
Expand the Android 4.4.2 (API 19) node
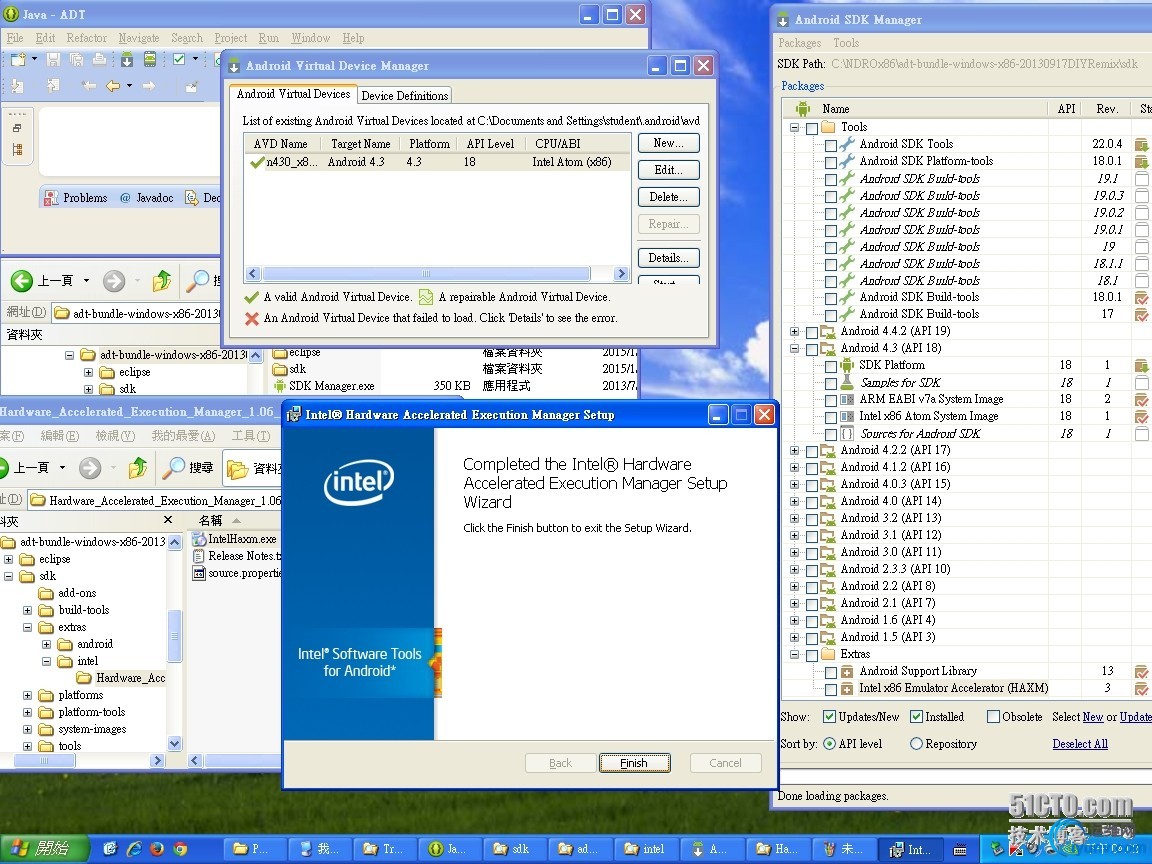point(795,331)
